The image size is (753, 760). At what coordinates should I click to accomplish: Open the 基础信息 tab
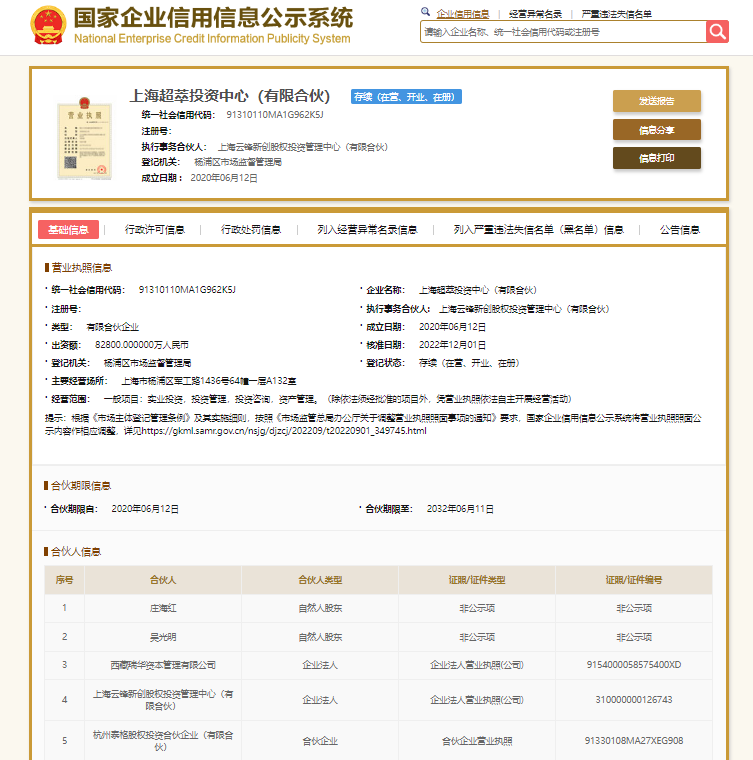[x=68, y=230]
